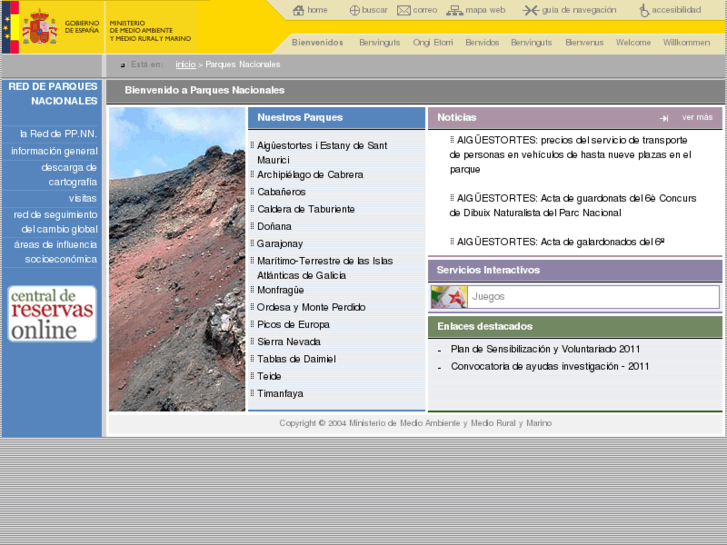This screenshot has height=545, width=727.
Task: Click the volcanic slope park photo
Action: tap(177, 259)
